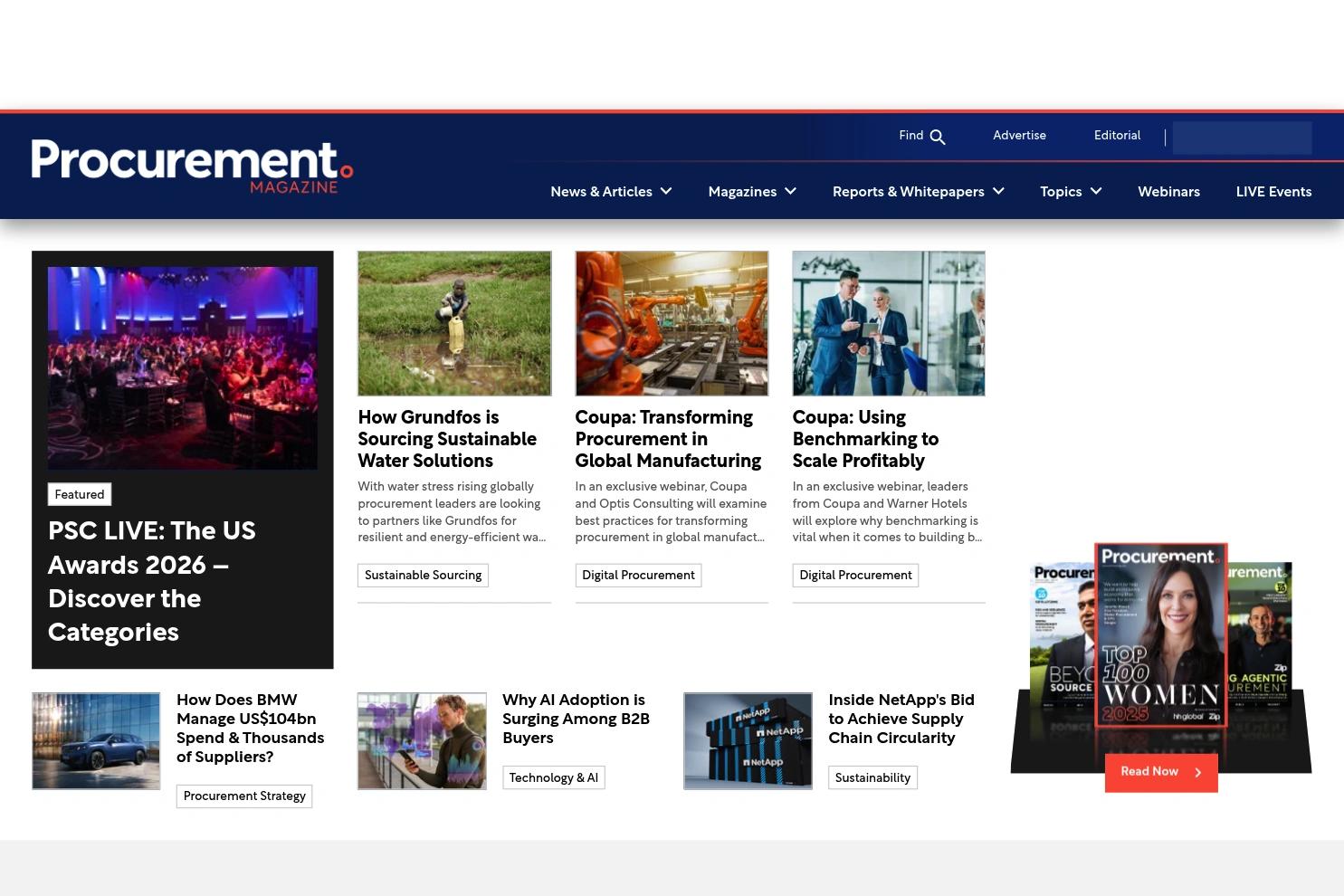This screenshot has height=896, width=1344.
Task: Read How Does BMW Manage US$104bn Spend
Action: (x=251, y=729)
